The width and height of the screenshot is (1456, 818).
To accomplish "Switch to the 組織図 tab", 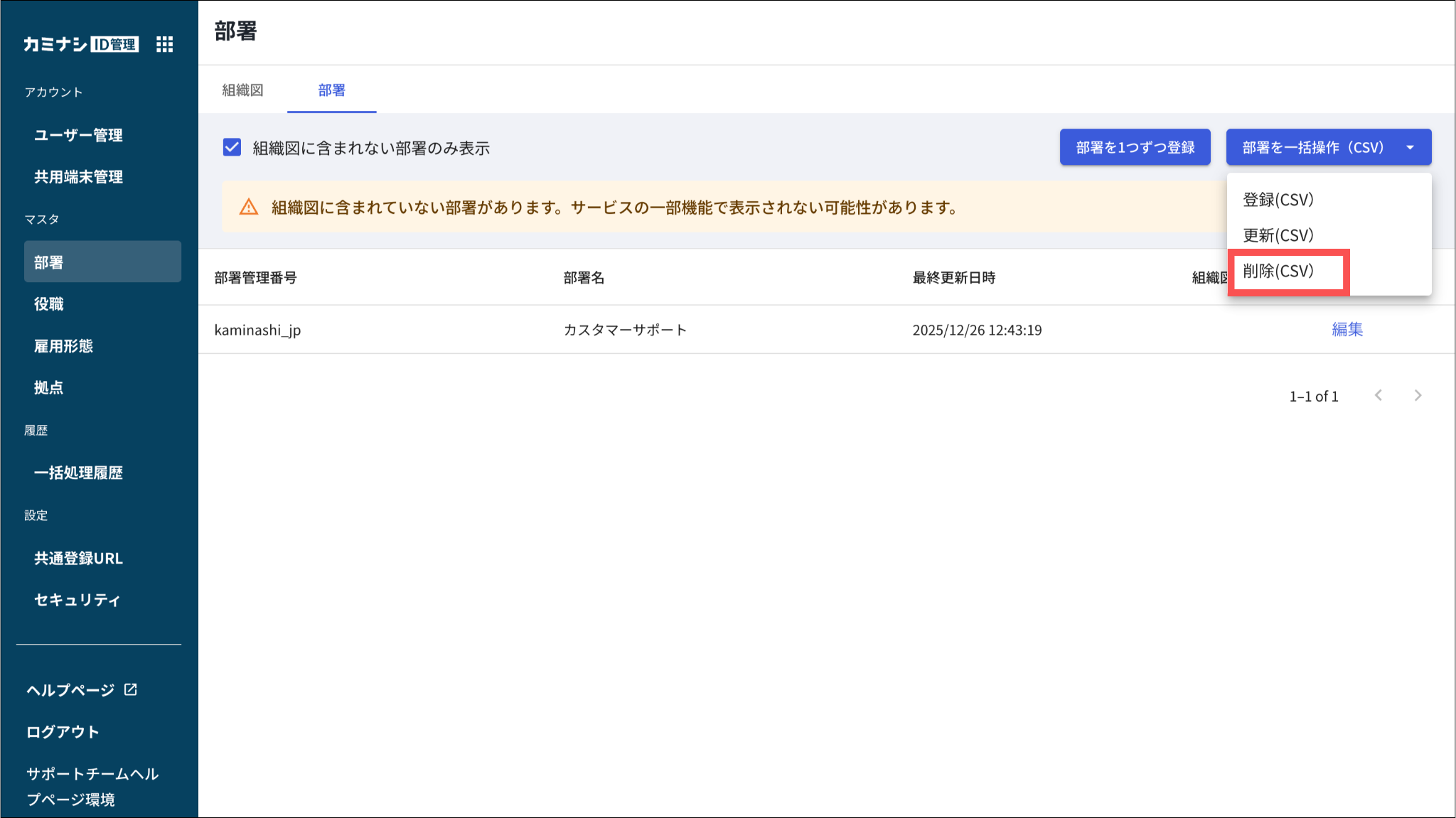I will pos(242,90).
